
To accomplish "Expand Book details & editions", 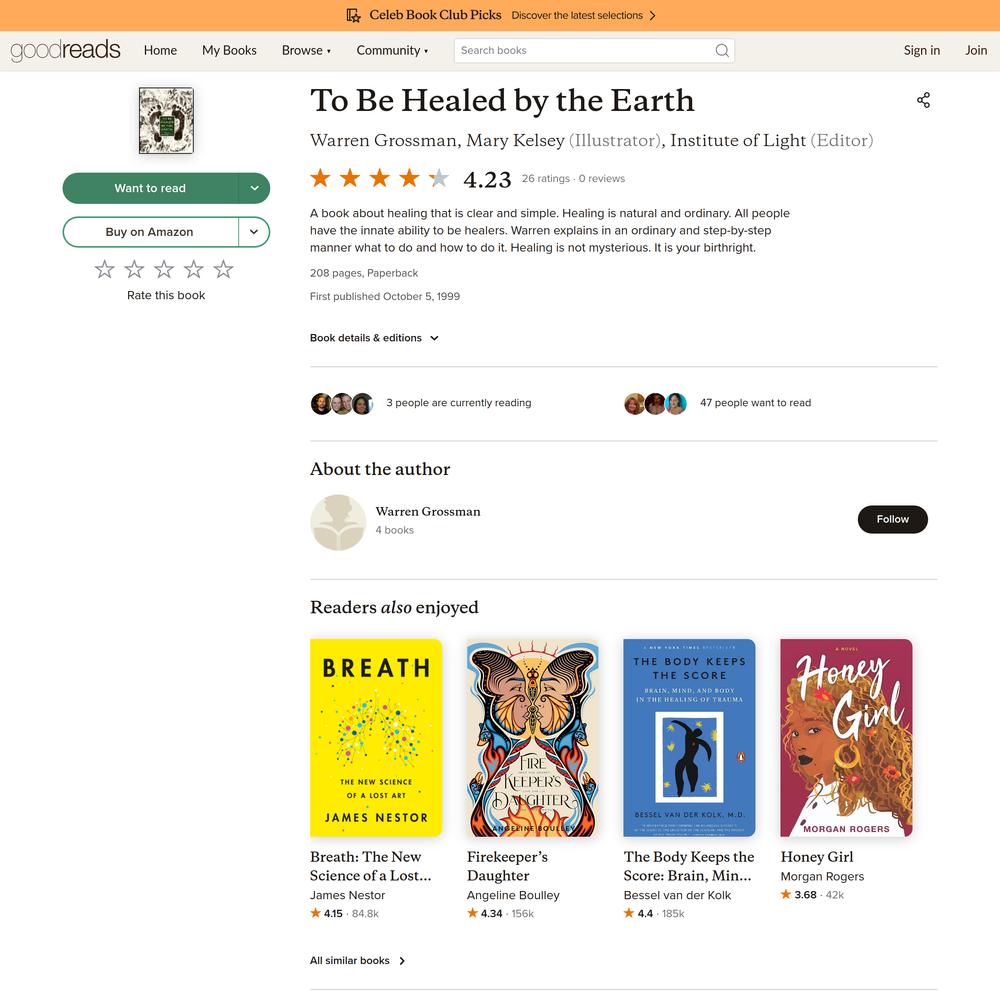I will tap(374, 338).
